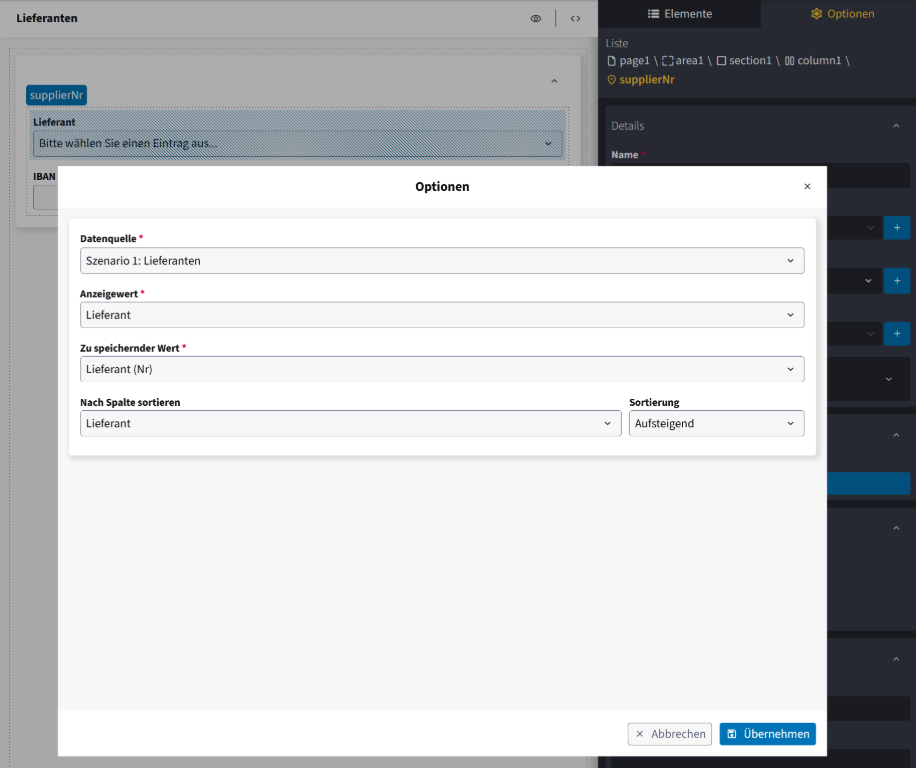This screenshot has height=768, width=916.
Task: Click the supplierNr tag label
Action: click(56, 95)
